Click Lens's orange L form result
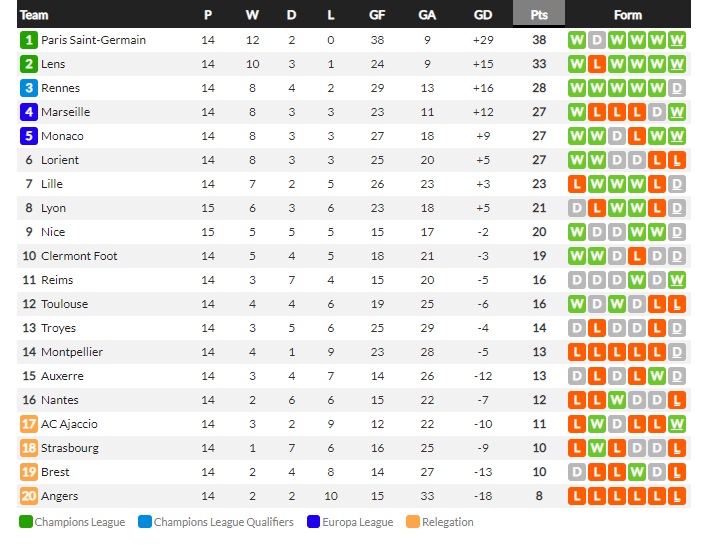The height and width of the screenshot is (545, 706). (x=597, y=64)
